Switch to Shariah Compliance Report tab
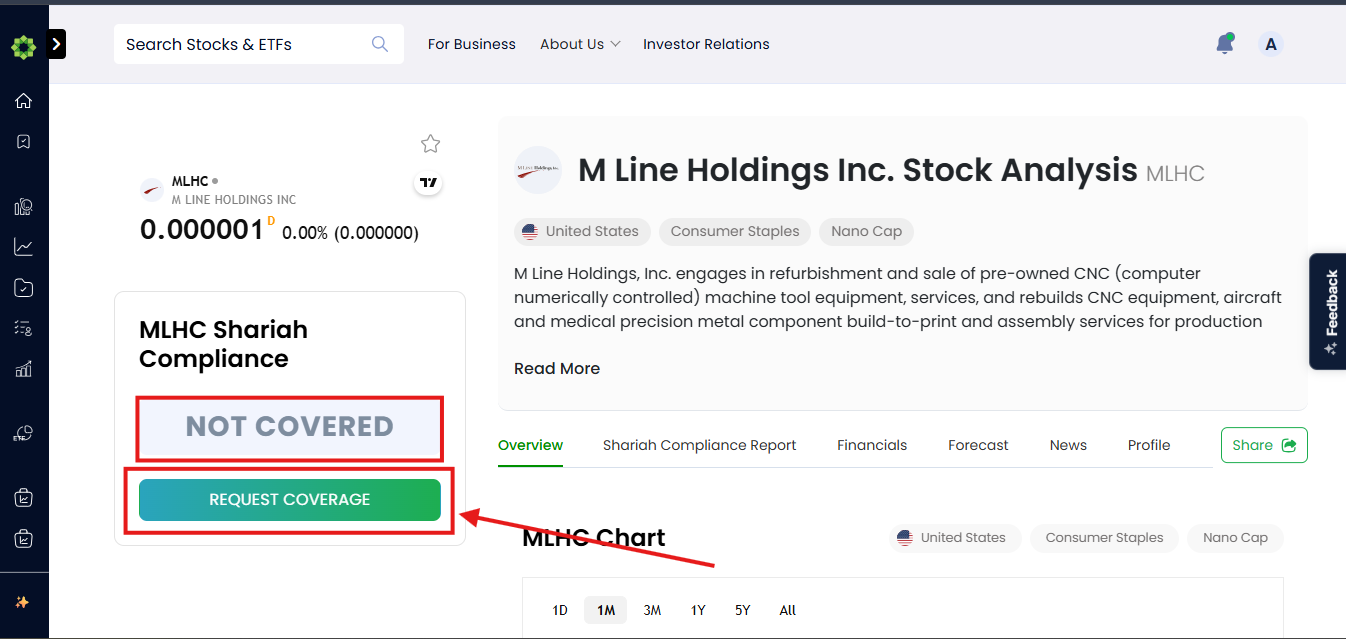The height and width of the screenshot is (639, 1346). [700, 445]
